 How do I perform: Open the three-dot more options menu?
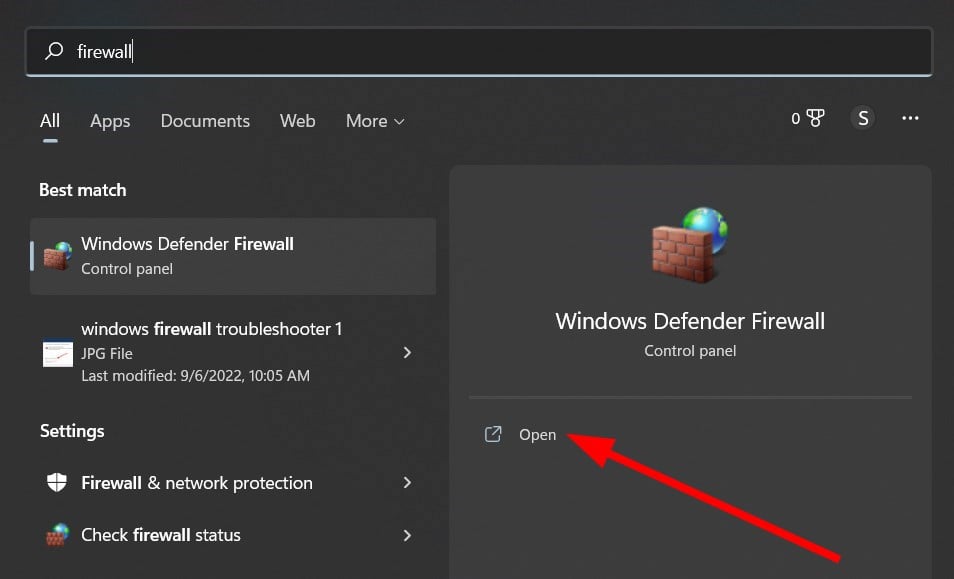click(910, 118)
